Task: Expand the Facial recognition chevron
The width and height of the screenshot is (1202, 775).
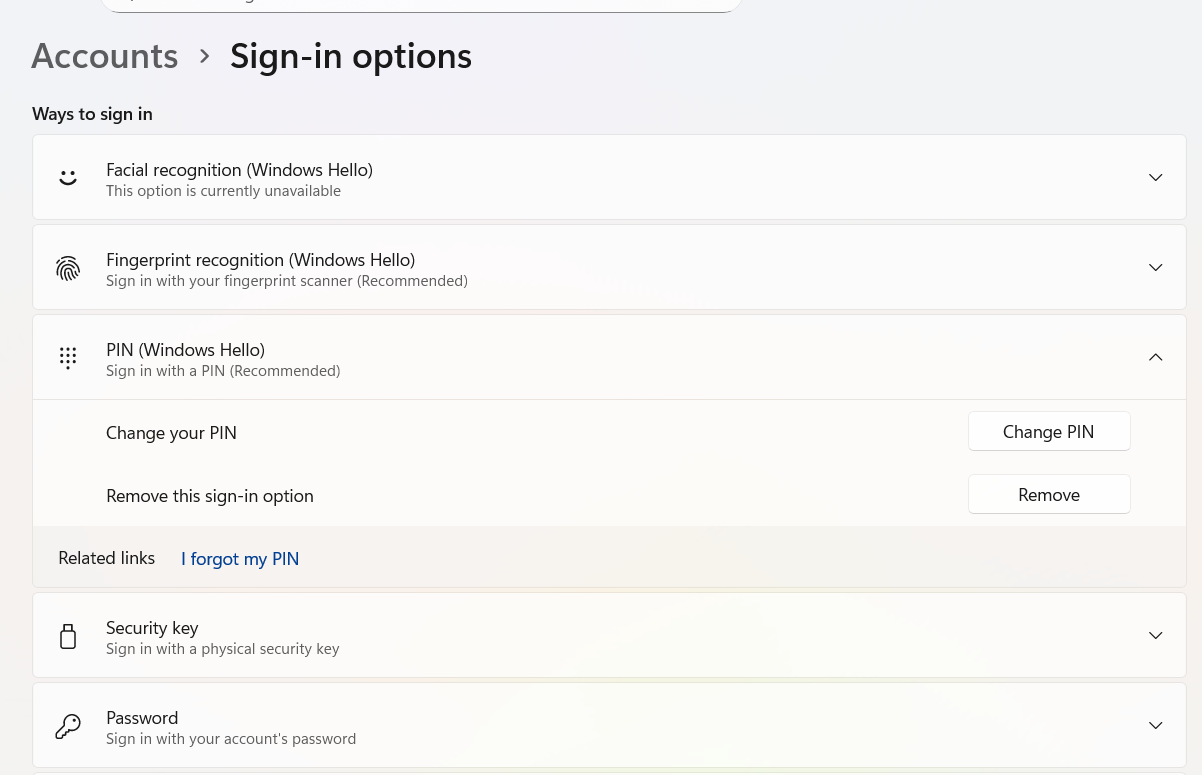Action: [x=1155, y=178]
